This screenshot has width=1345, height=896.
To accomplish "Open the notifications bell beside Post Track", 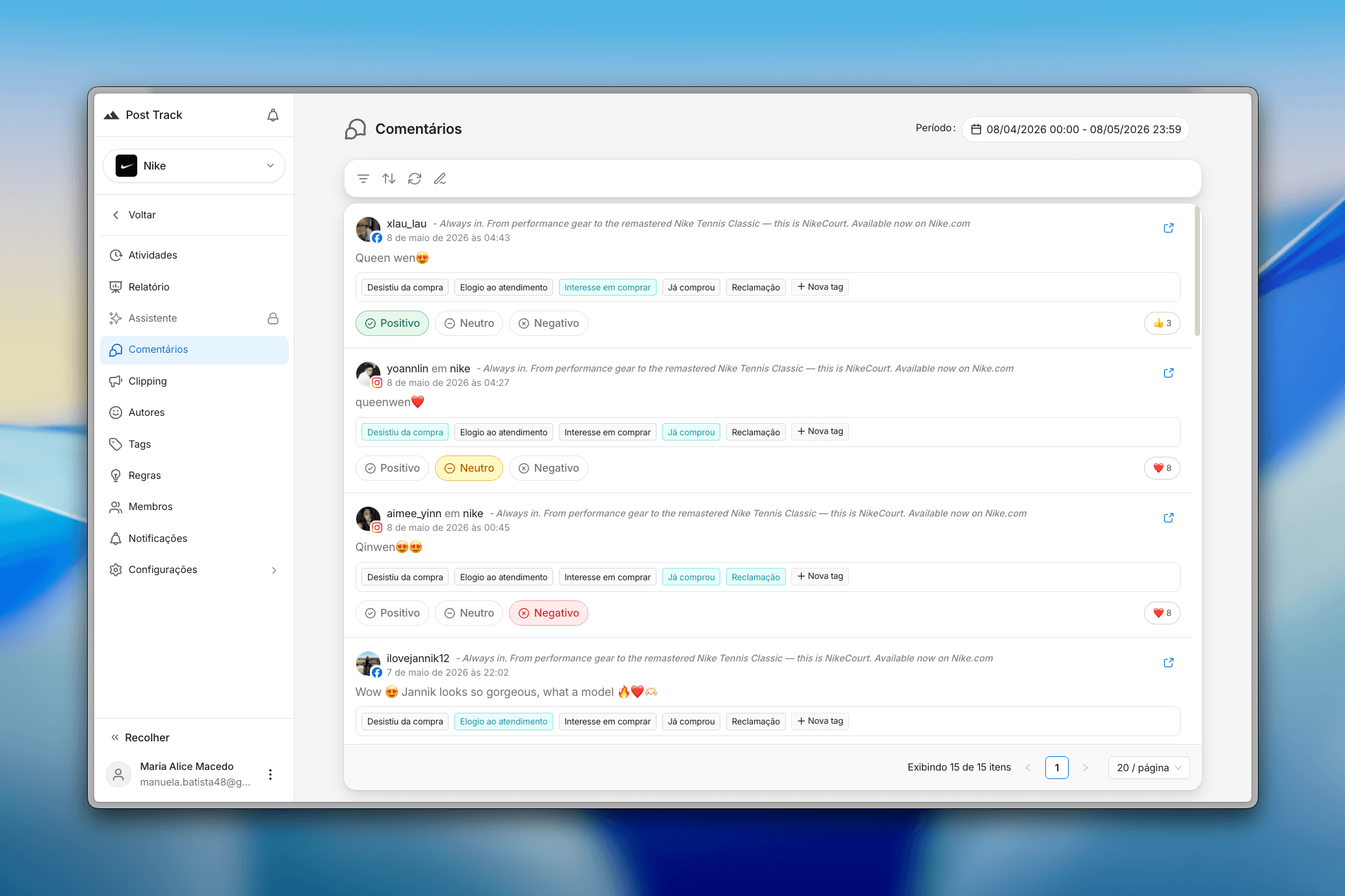I will tap(273, 115).
